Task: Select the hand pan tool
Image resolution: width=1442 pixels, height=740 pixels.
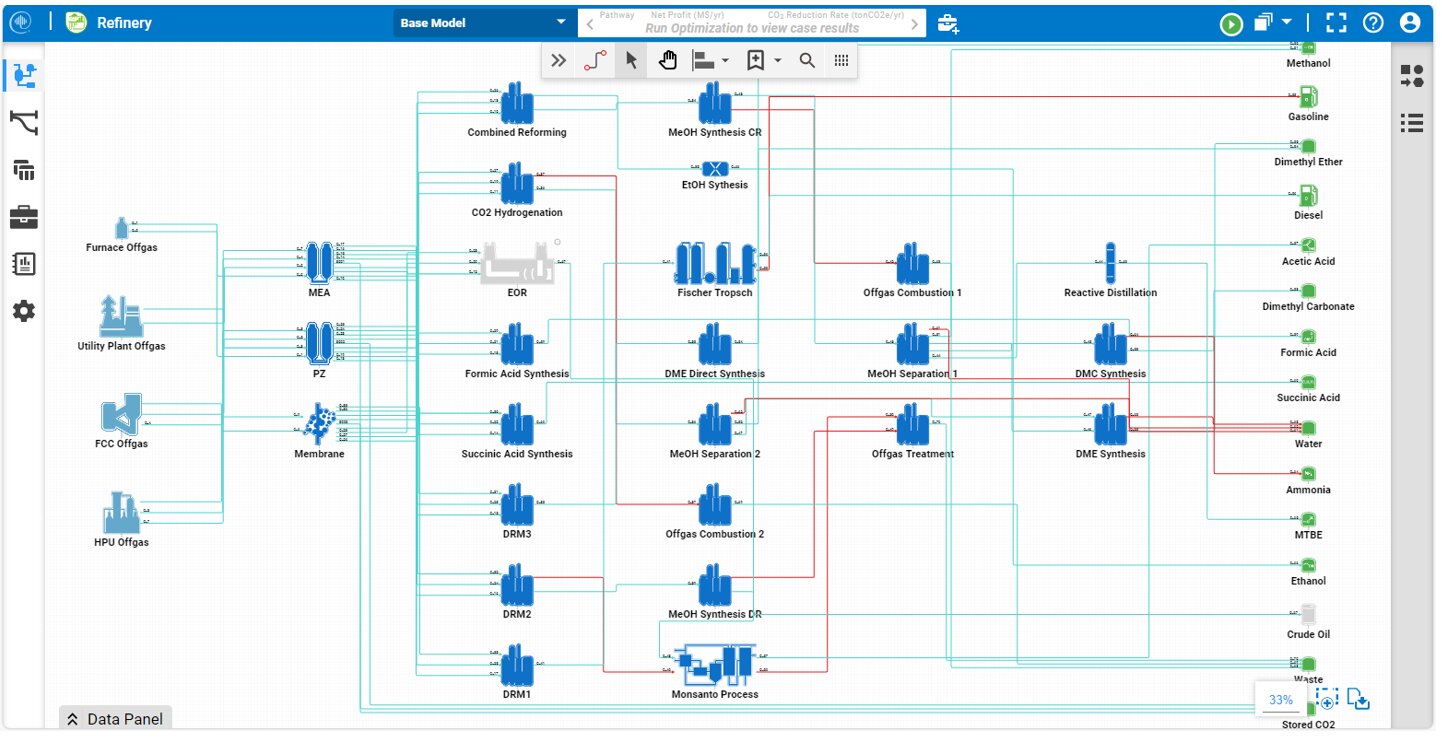Action: [668, 61]
